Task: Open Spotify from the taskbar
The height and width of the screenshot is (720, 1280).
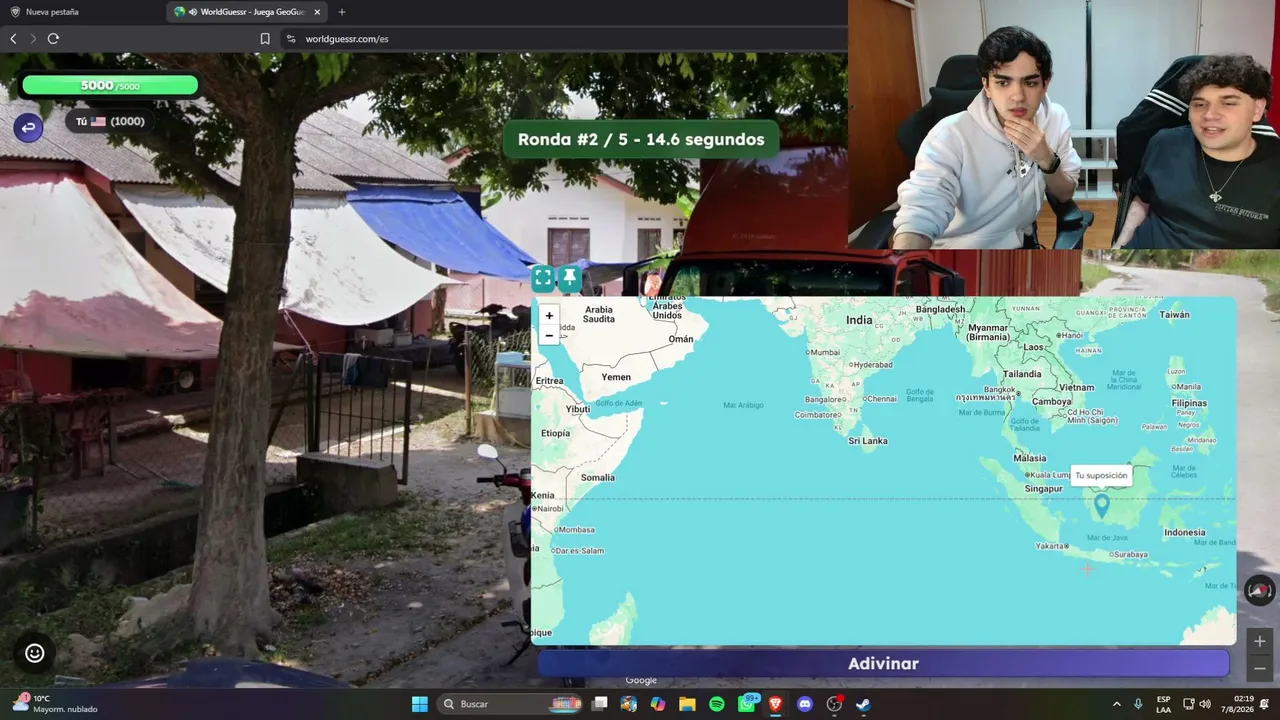Action: click(x=717, y=704)
